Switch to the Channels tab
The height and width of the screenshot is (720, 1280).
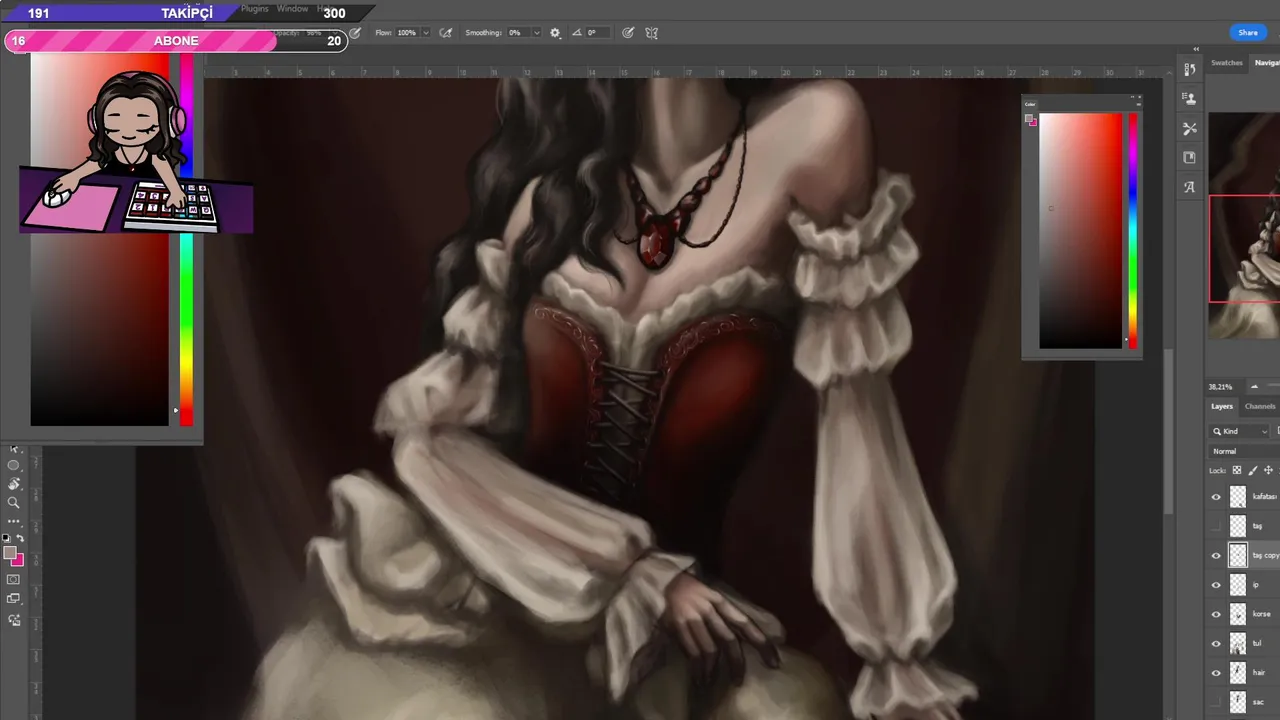coord(1260,406)
